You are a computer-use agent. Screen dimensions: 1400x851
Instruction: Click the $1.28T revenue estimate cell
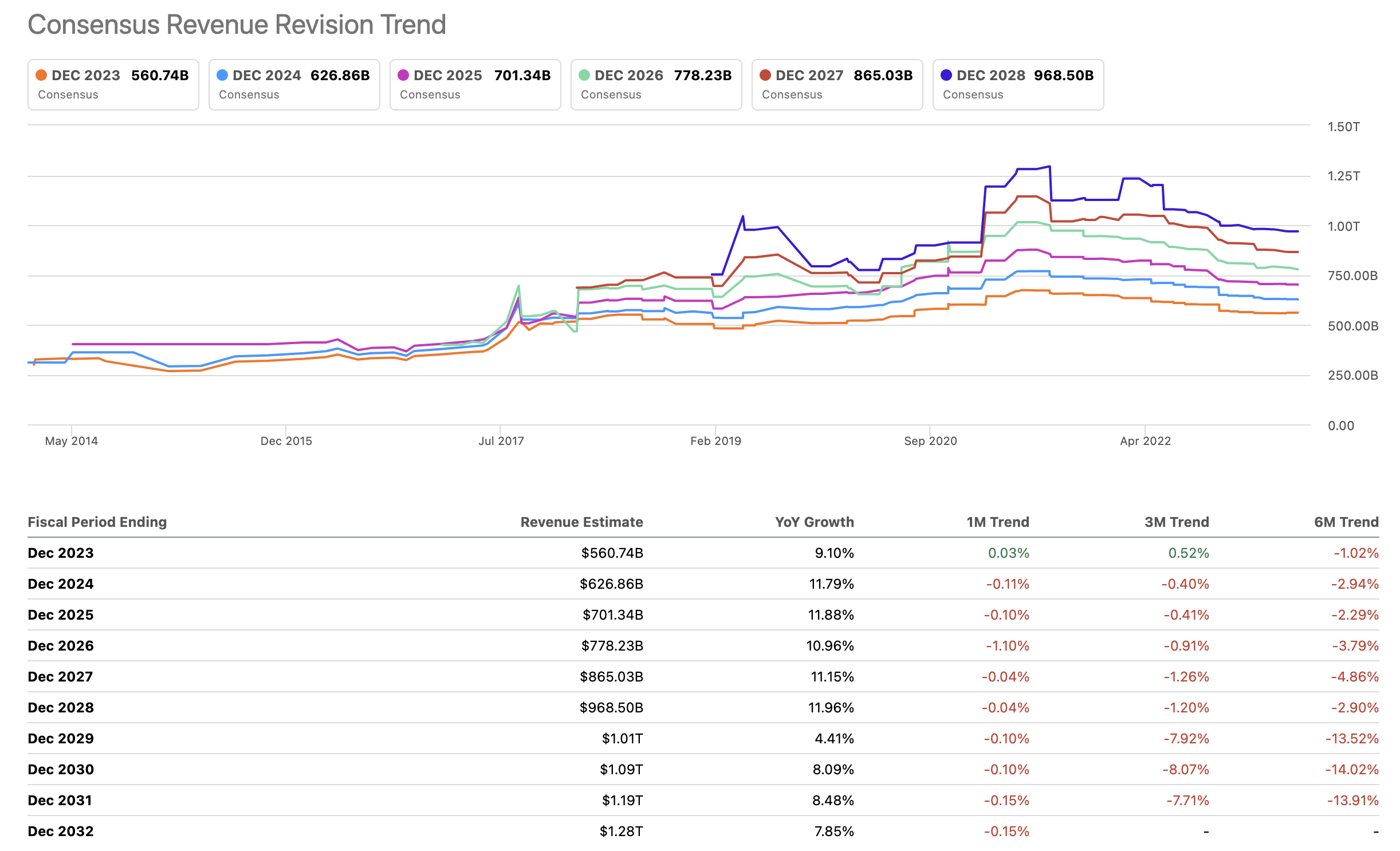[621, 831]
